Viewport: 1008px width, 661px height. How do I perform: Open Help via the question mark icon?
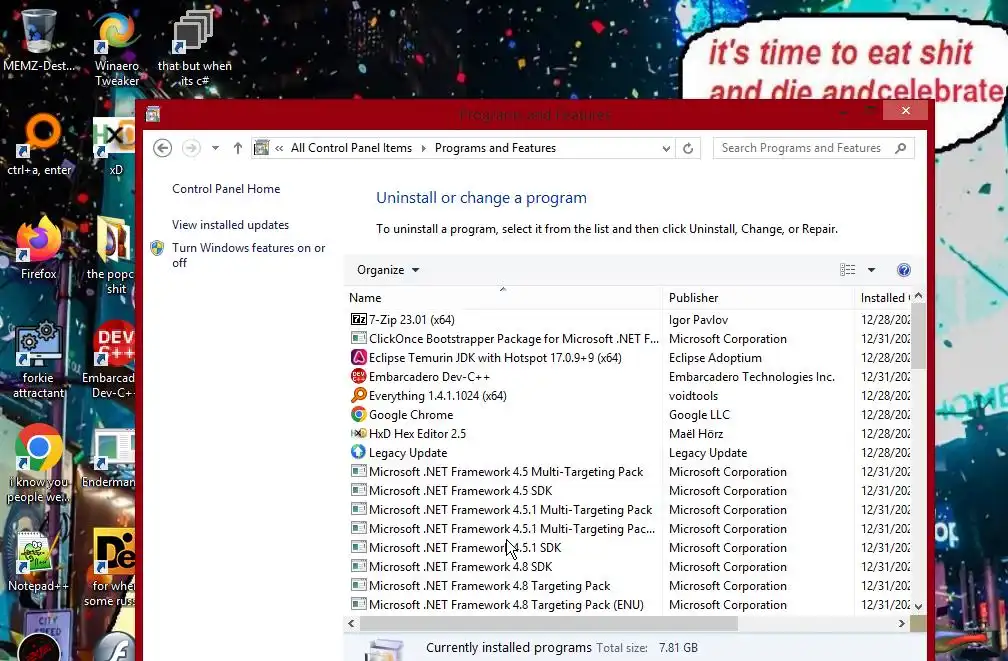pos(904,270)
